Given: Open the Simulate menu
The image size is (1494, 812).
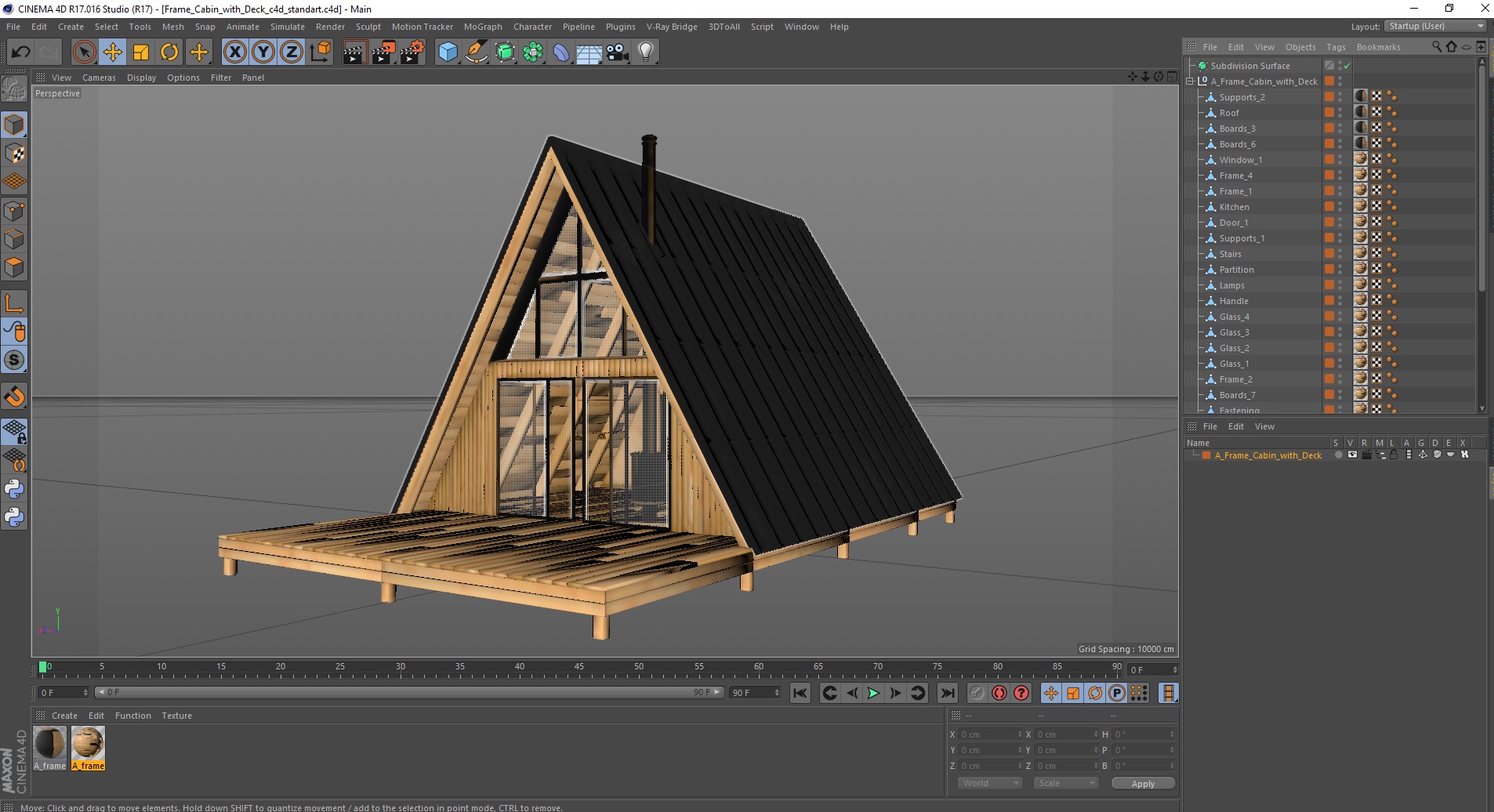Looking at the screenshot, I should tap(288, 27).
